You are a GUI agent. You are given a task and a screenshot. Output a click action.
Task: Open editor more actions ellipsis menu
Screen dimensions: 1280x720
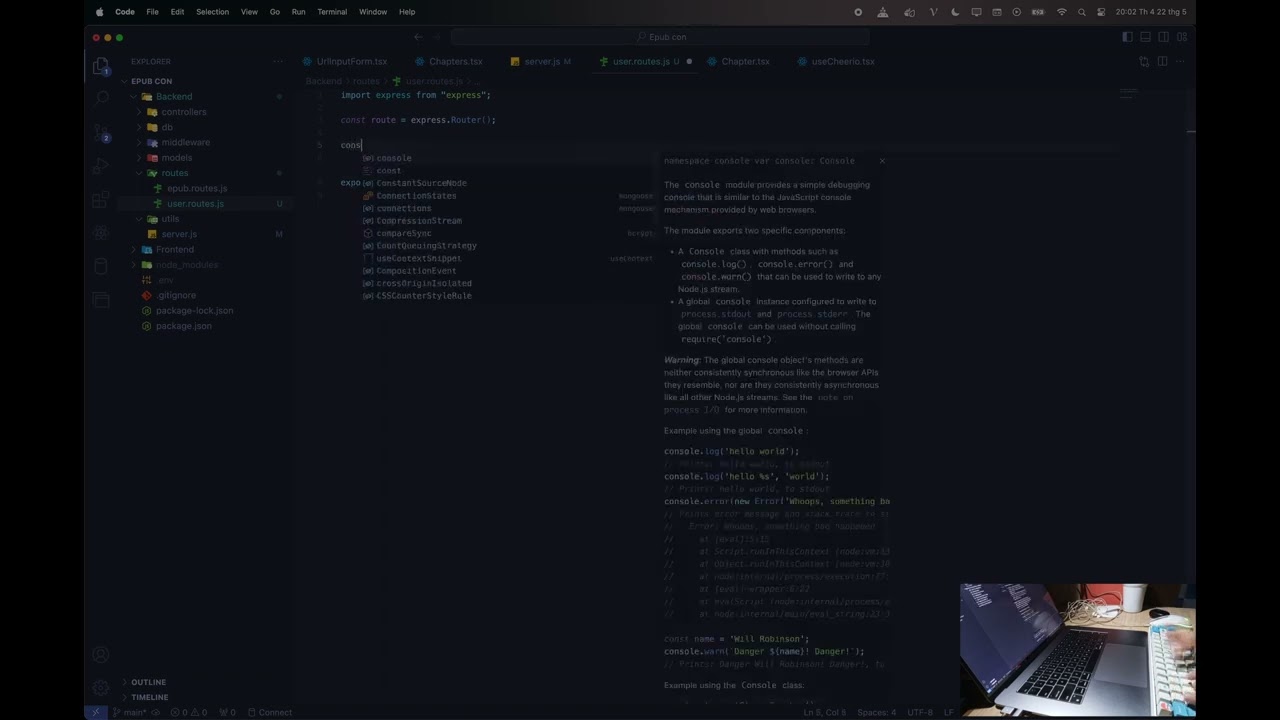[1181, 61]
